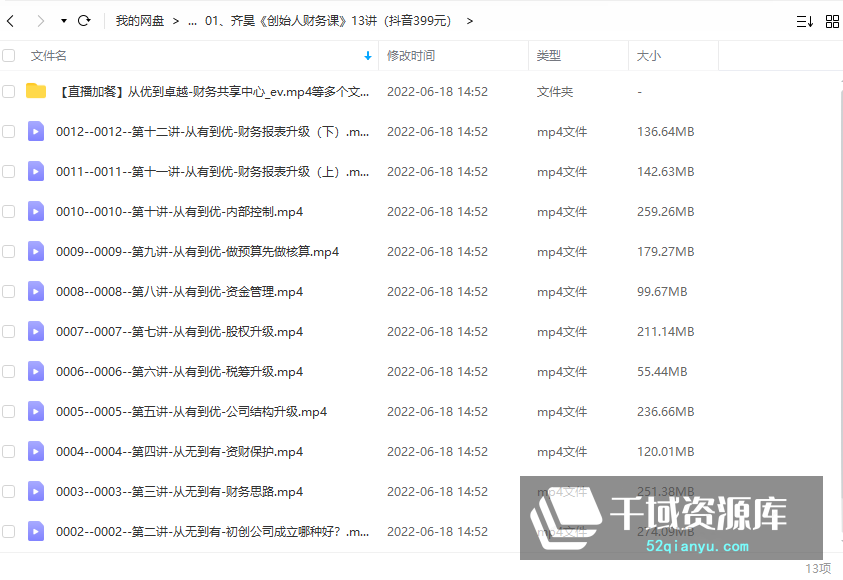The width and height of the screenshot is (843, 580).
Task: Expand chevron after 我的网盘 breadcrumb
Action: tap(176, 21)
